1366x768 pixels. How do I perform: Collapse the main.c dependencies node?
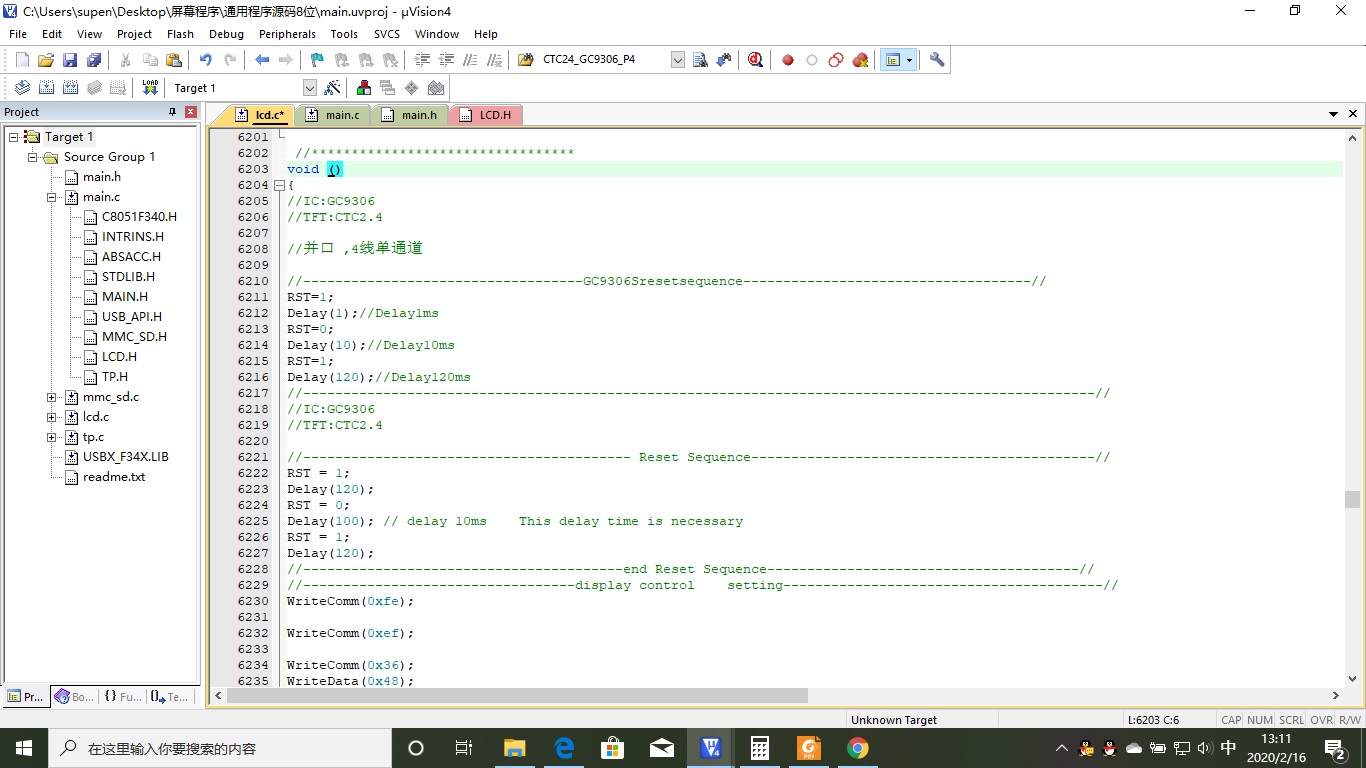tap(52, 197)
